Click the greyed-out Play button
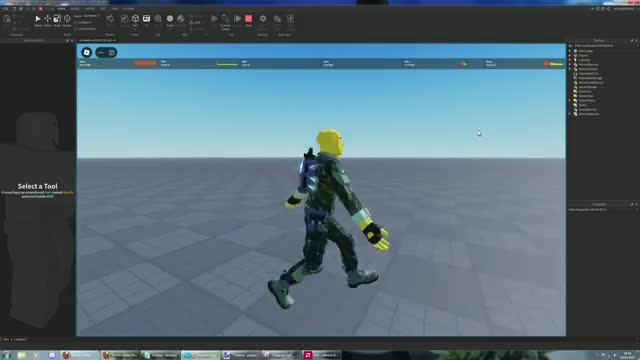 pos(214,19)
